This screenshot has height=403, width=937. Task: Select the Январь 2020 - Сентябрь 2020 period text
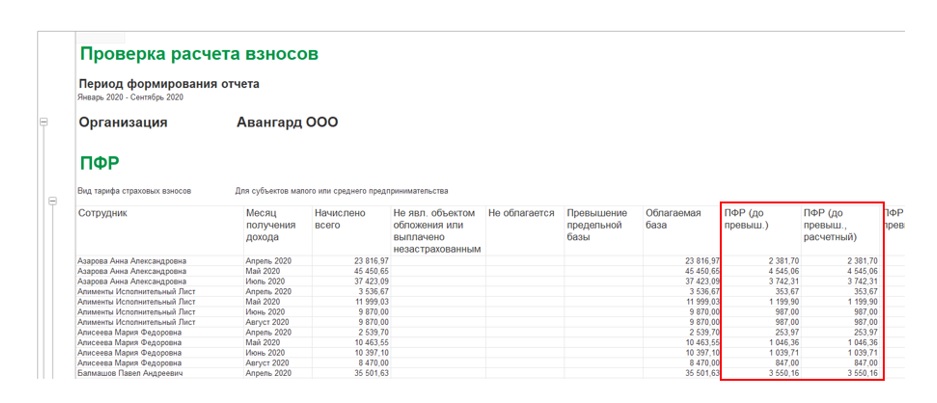pyautogui.click(x=130, y=97)
